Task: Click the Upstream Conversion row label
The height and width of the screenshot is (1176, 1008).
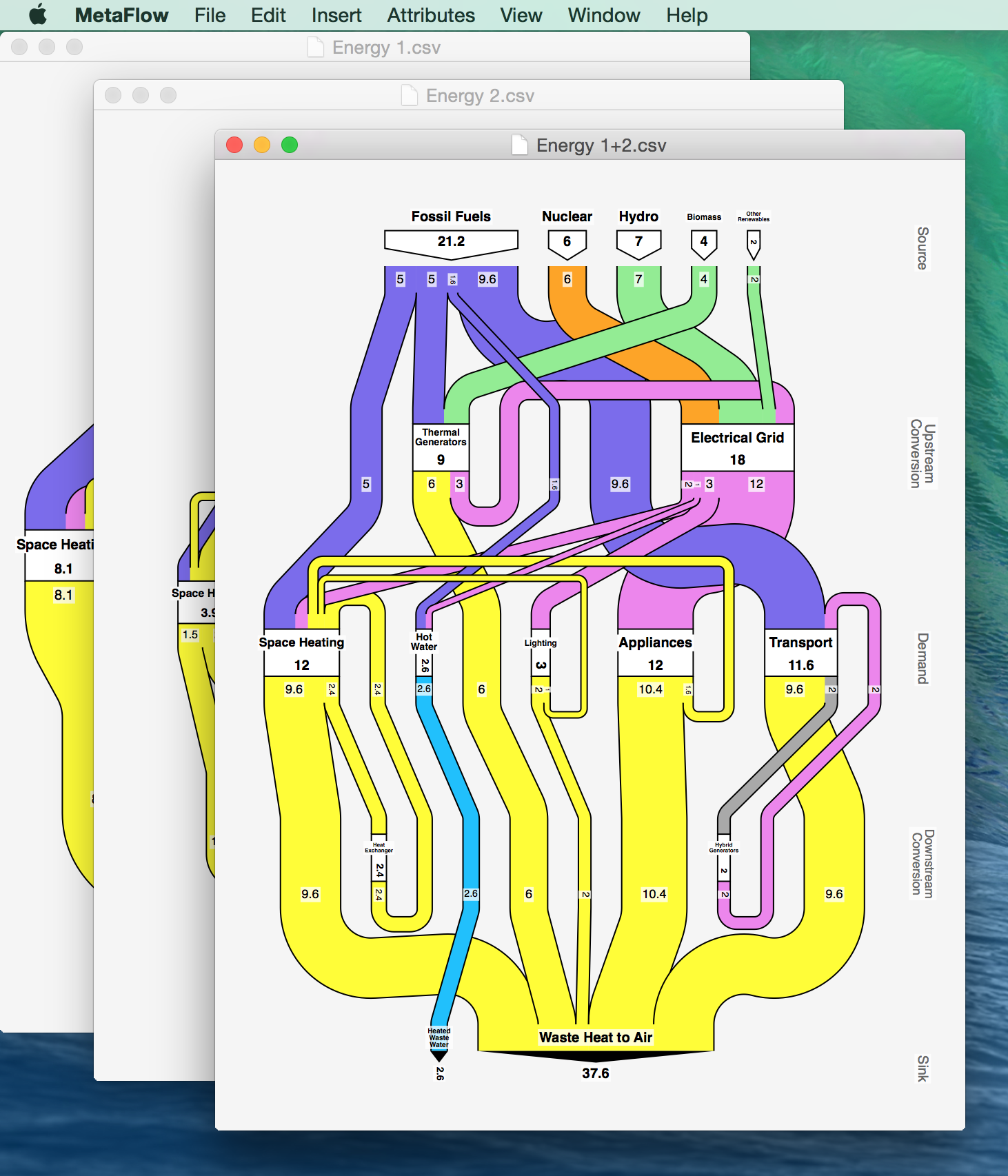Action: [922, 454]
